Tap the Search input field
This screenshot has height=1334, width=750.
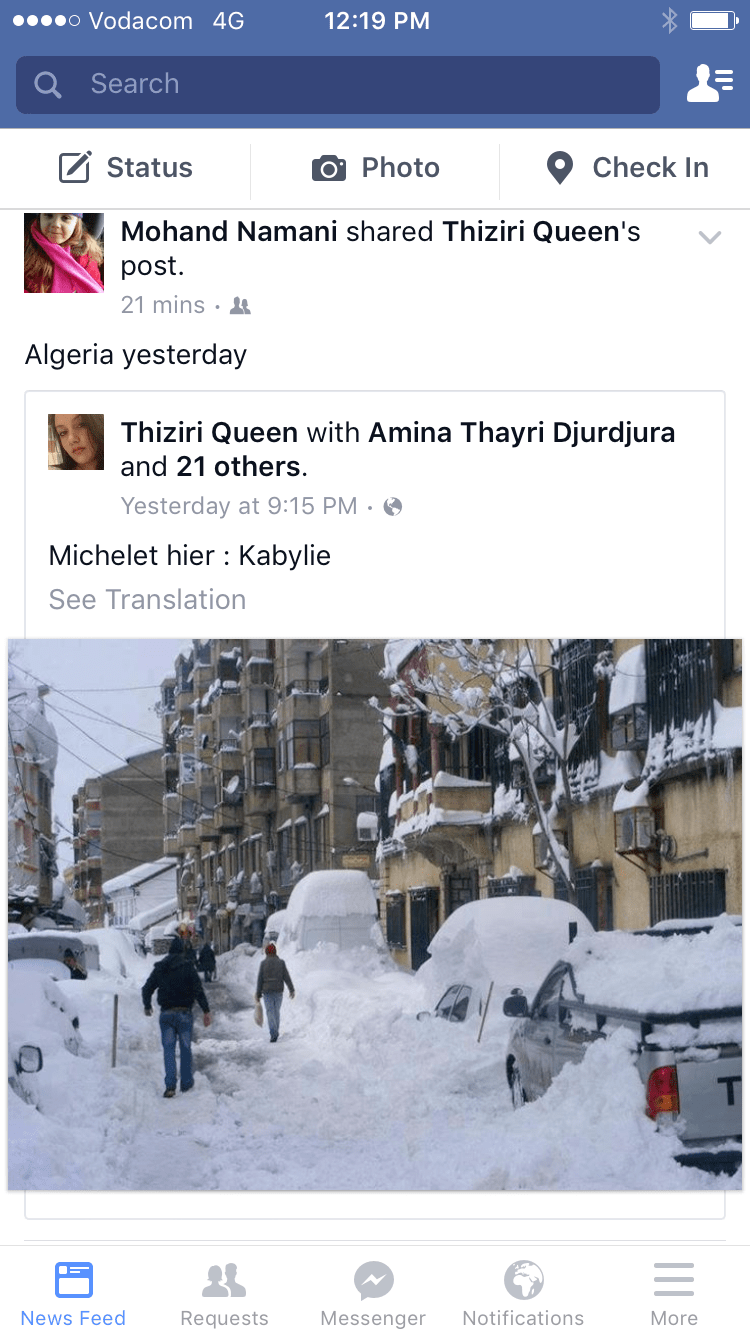pyautogui.click(x=338, y=84)
